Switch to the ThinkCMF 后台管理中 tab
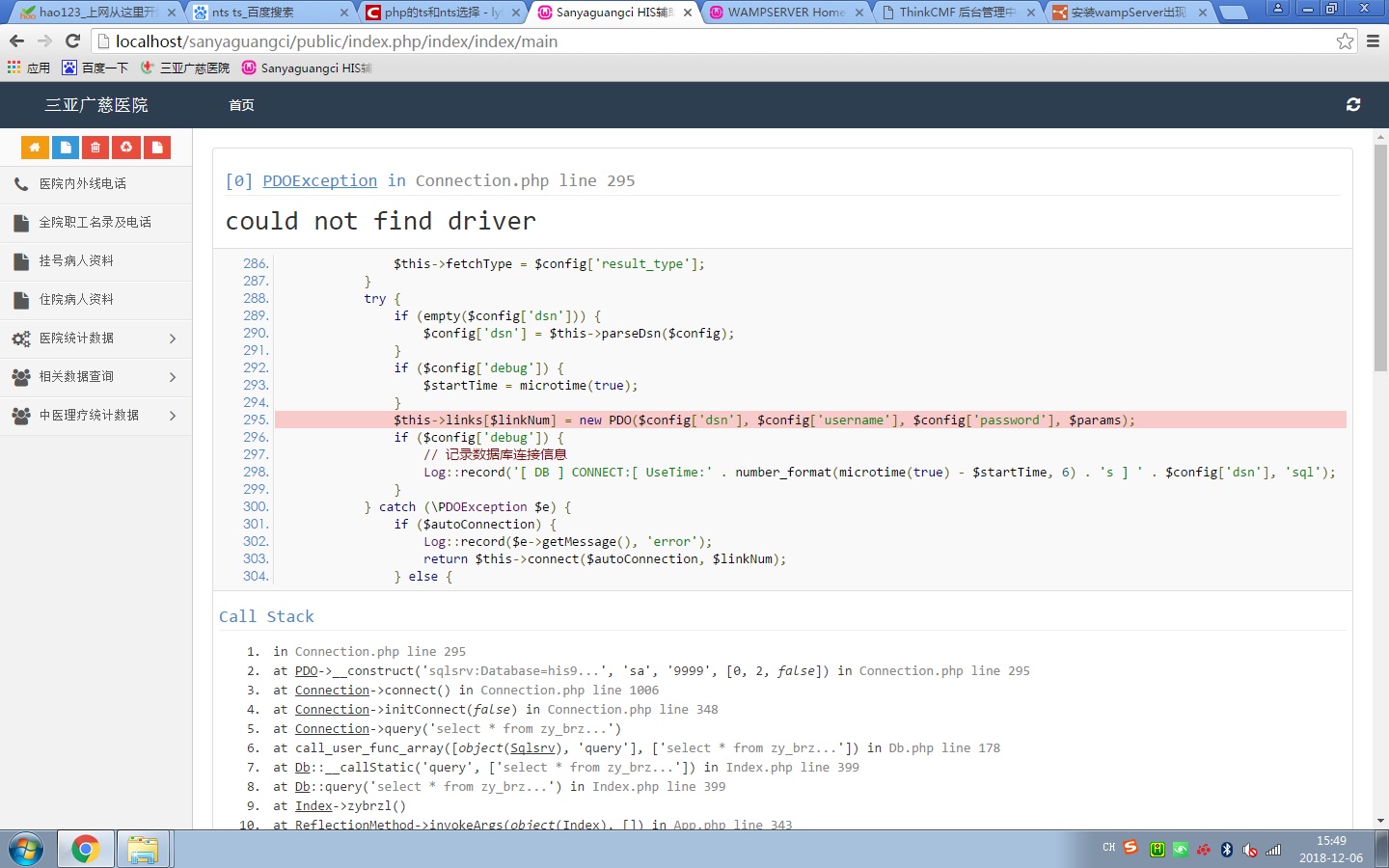The image size is (1389, 868). click(x=958, y=13)
